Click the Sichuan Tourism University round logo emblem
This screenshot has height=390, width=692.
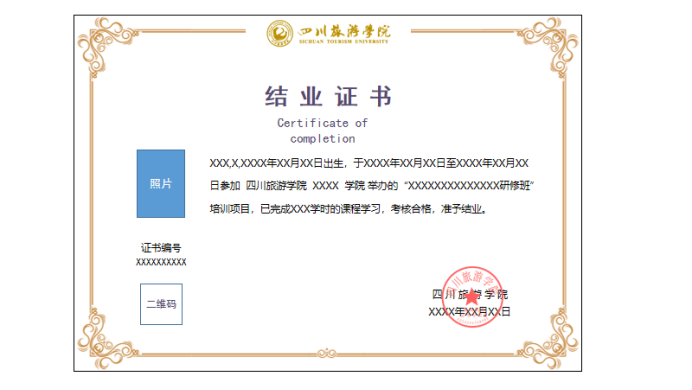click(280, 34)
